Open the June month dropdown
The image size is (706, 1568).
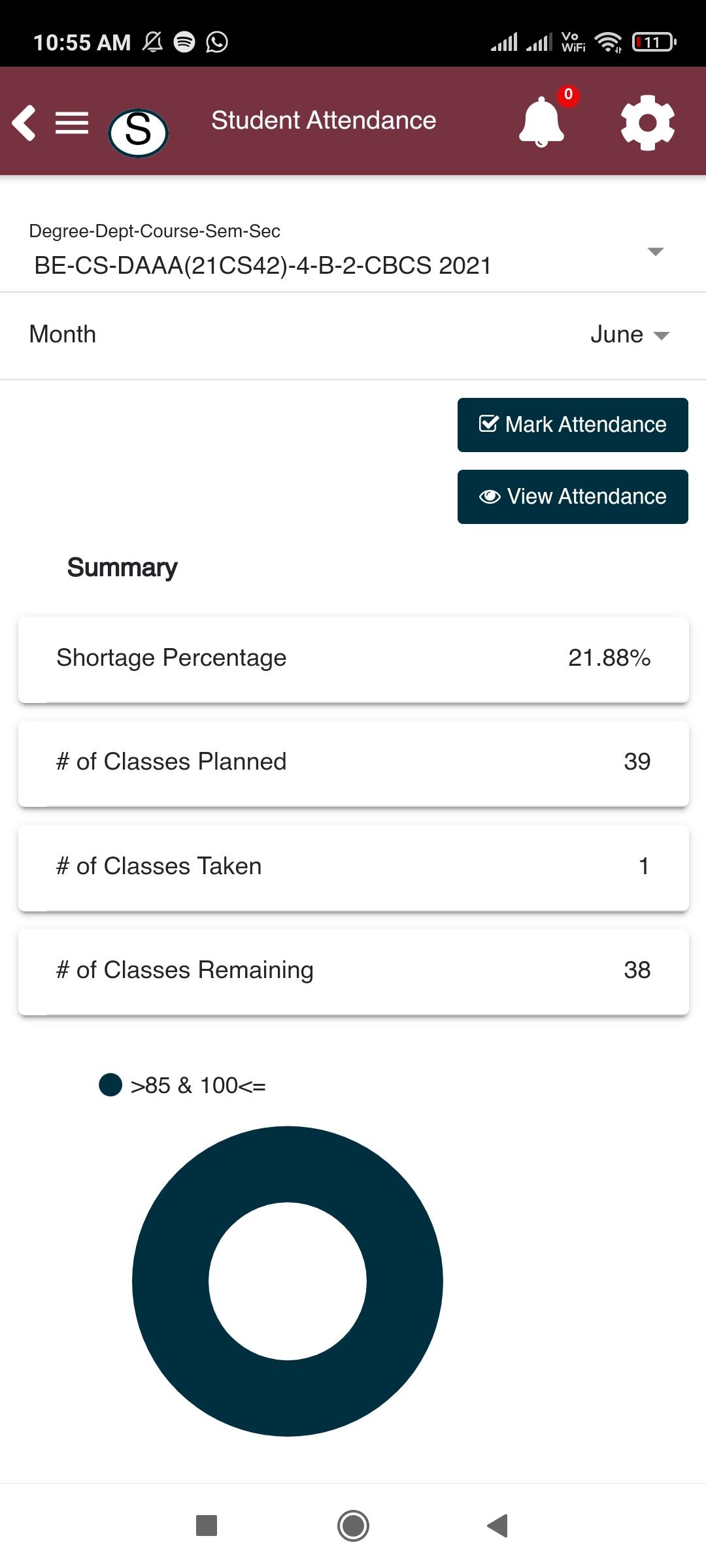(x=630, y=335)
